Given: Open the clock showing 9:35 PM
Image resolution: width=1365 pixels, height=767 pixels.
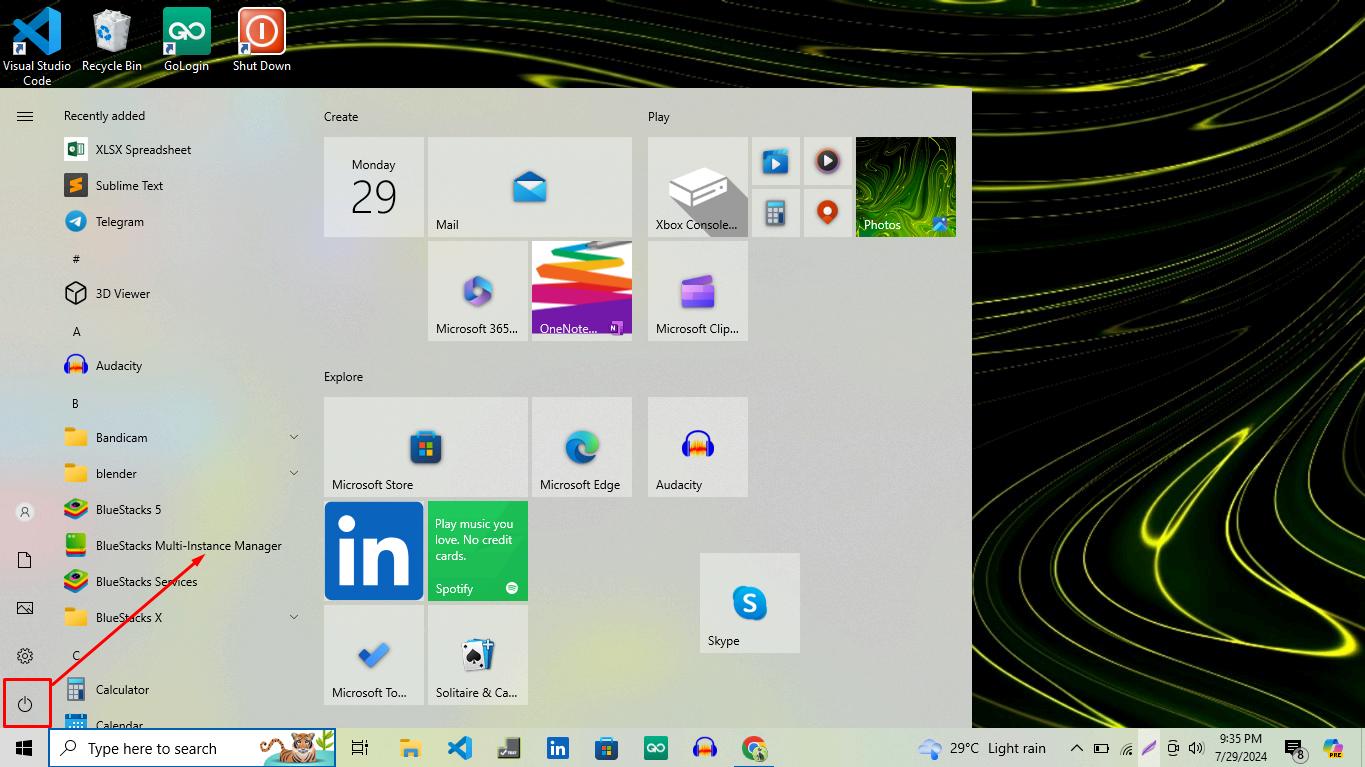Looking at the screenshot, I should [x=1241, y=748].
